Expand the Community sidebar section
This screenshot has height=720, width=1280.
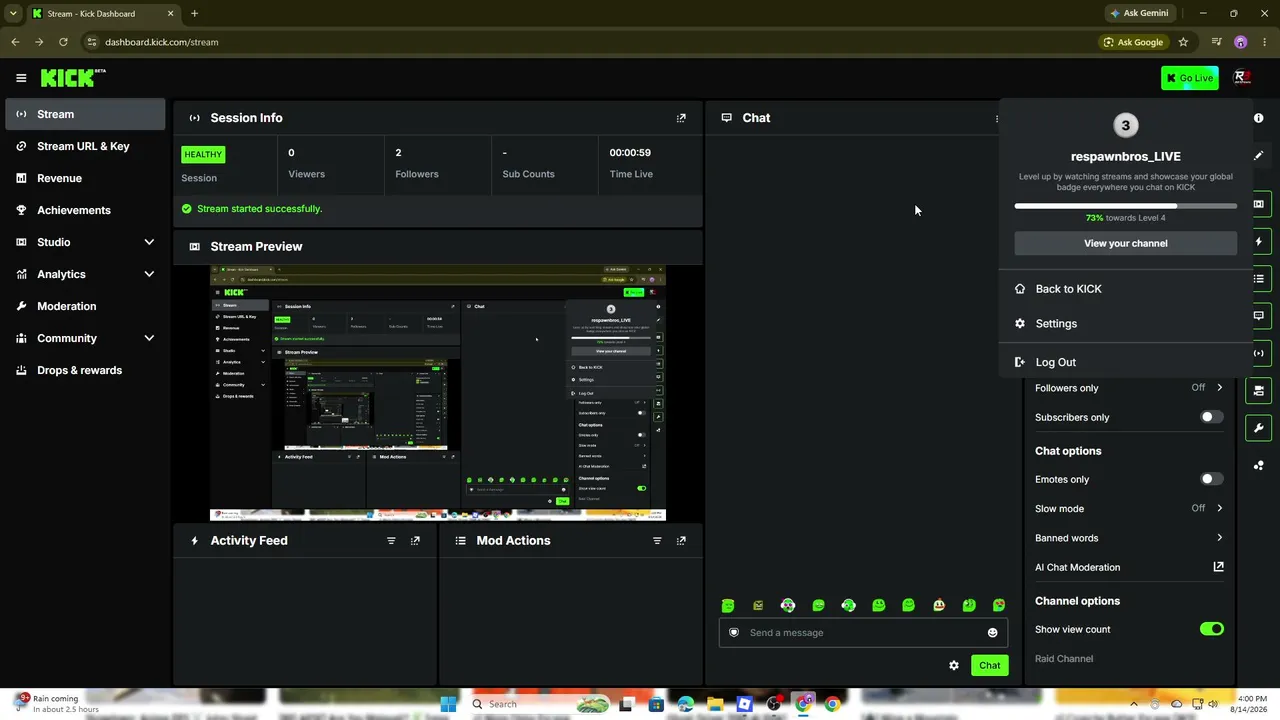(149, 338)
